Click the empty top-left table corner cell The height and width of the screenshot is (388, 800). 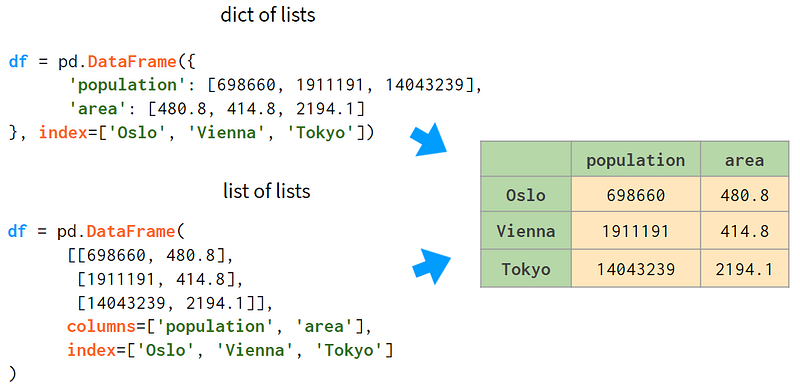[x=526, y=160]
